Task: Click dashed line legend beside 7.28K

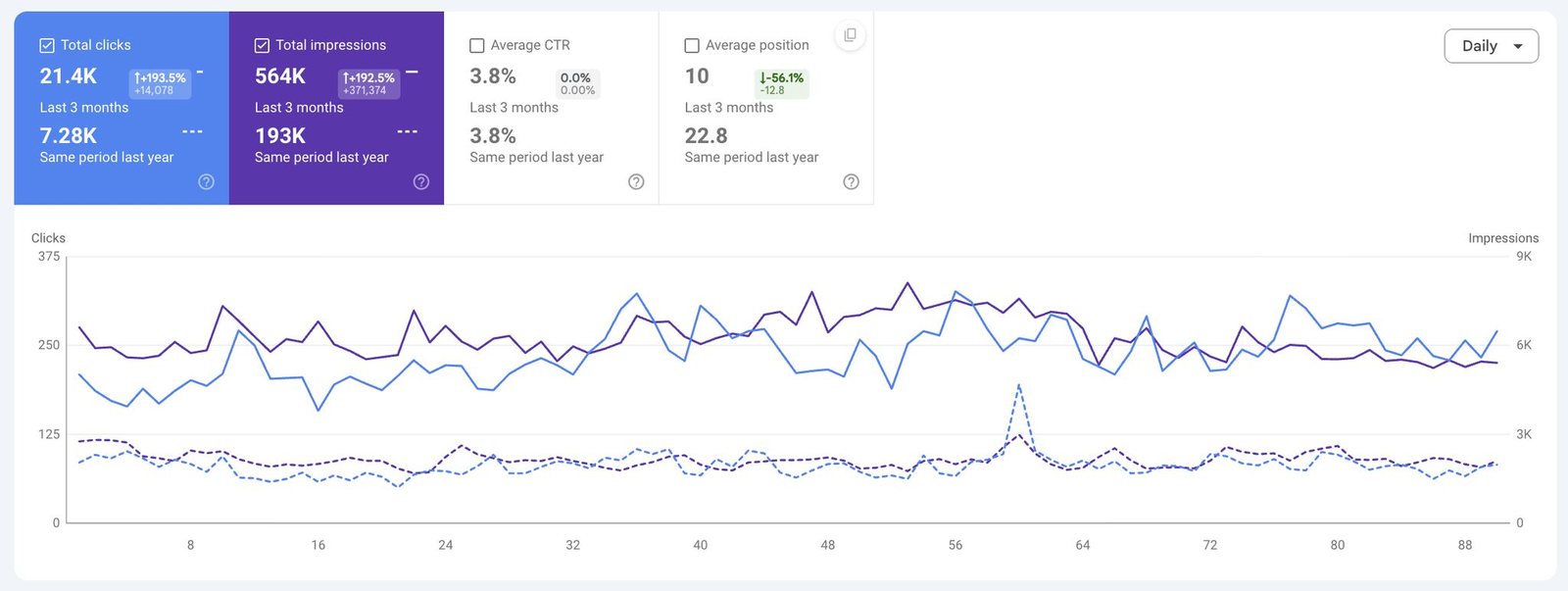Action: (192, 131)
